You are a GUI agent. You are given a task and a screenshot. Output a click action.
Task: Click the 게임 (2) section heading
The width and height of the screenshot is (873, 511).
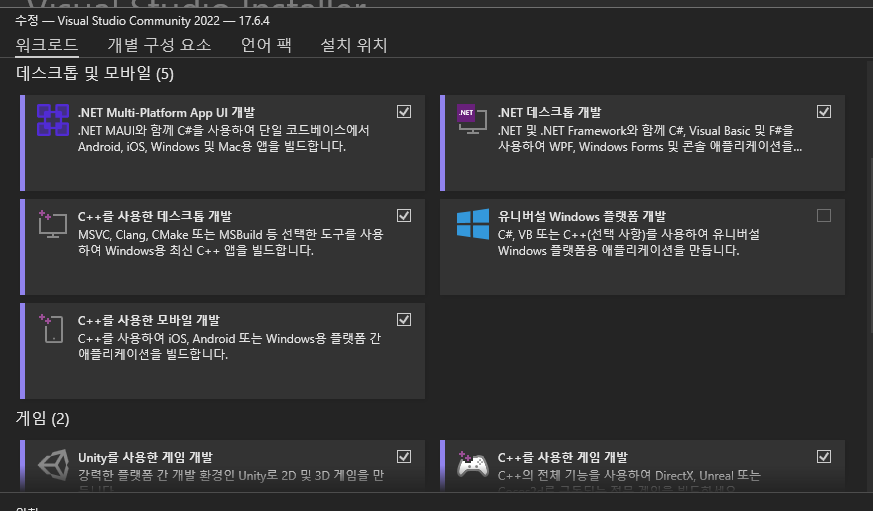point(42,418)
